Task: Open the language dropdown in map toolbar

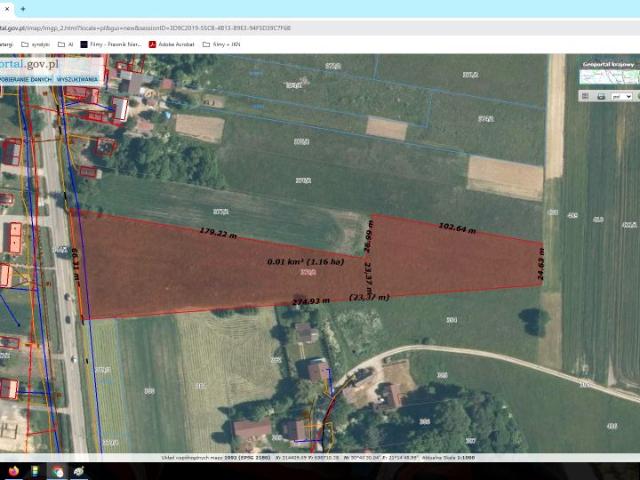Action: [622, 96]
